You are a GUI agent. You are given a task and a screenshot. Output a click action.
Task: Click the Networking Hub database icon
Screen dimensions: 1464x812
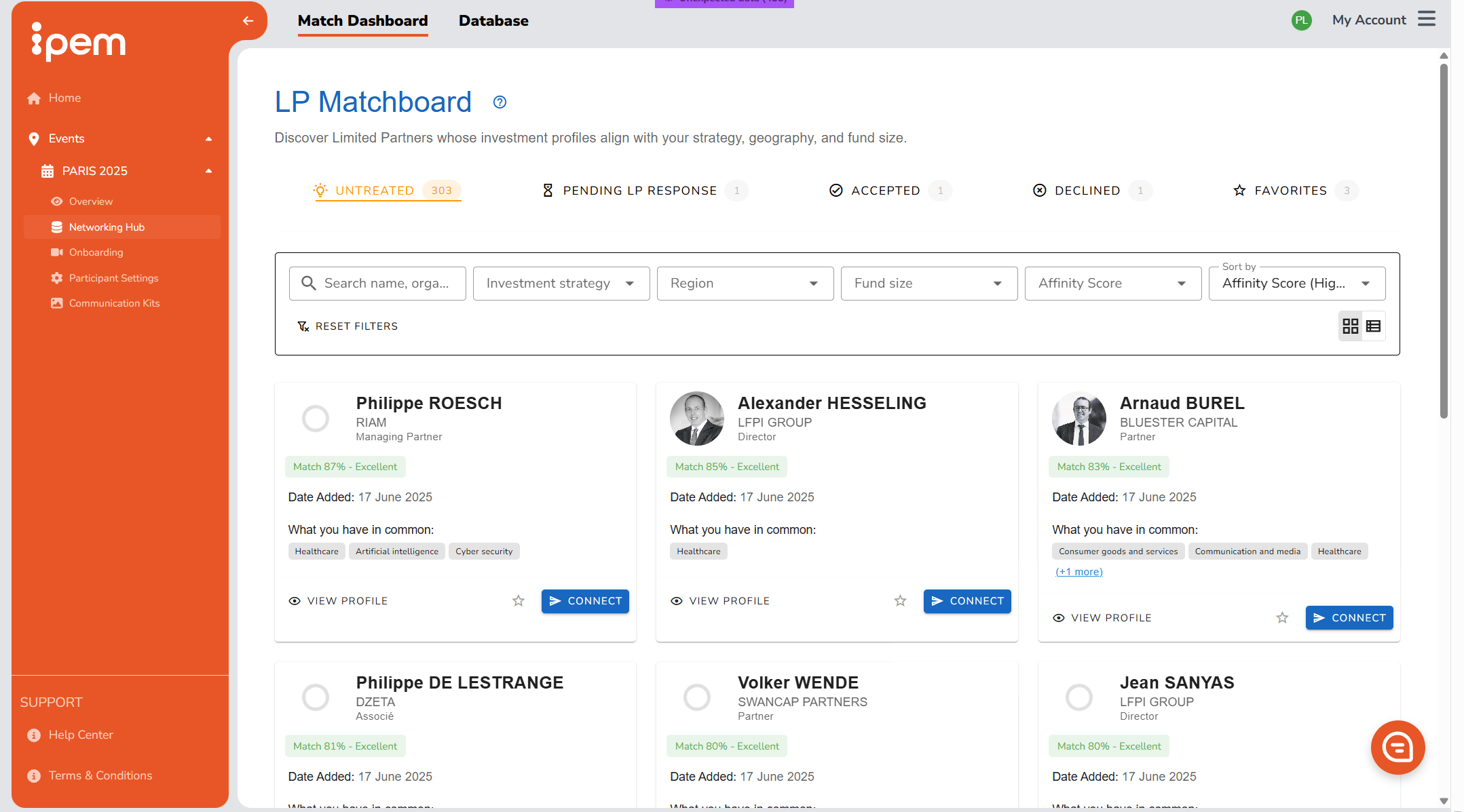coord(57,227)
